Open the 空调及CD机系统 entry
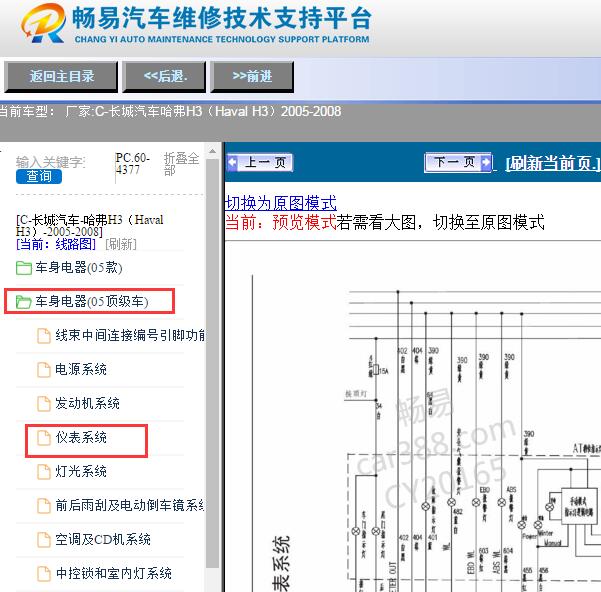601x592 pixels. (x=103, y=540)
